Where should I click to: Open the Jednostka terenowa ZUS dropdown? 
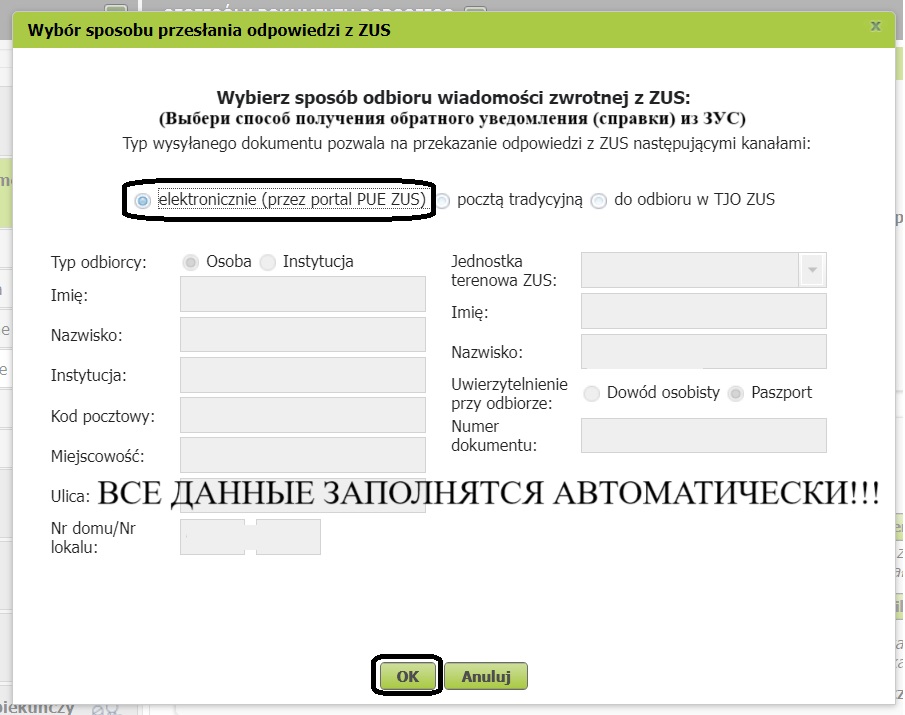pos(812,270)
